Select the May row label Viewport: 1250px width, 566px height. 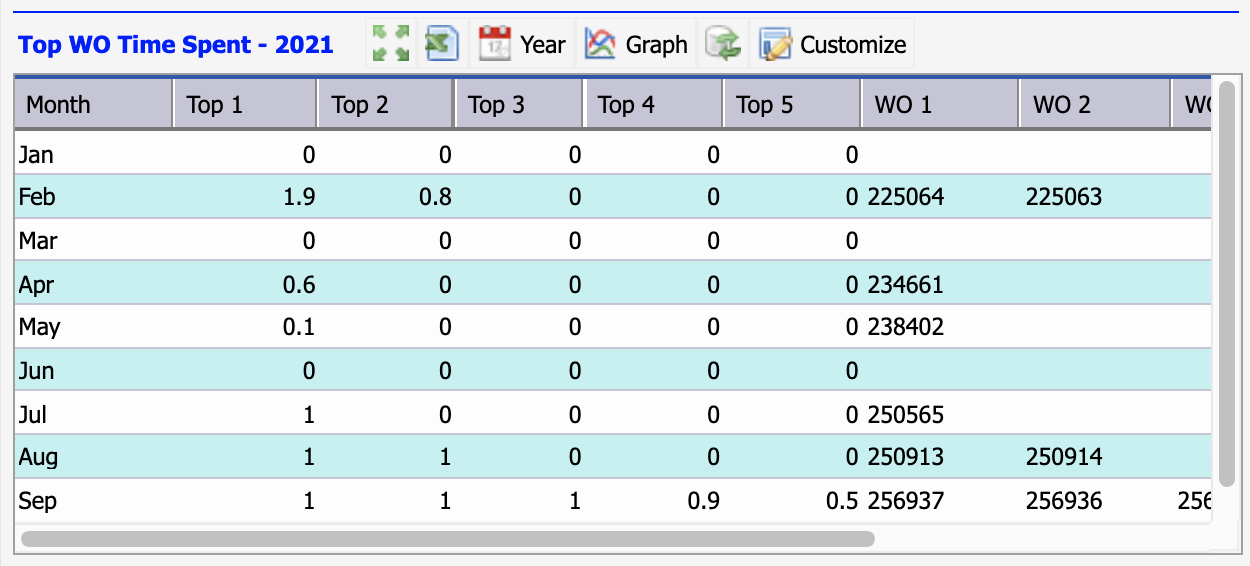[x=39, y=328]
